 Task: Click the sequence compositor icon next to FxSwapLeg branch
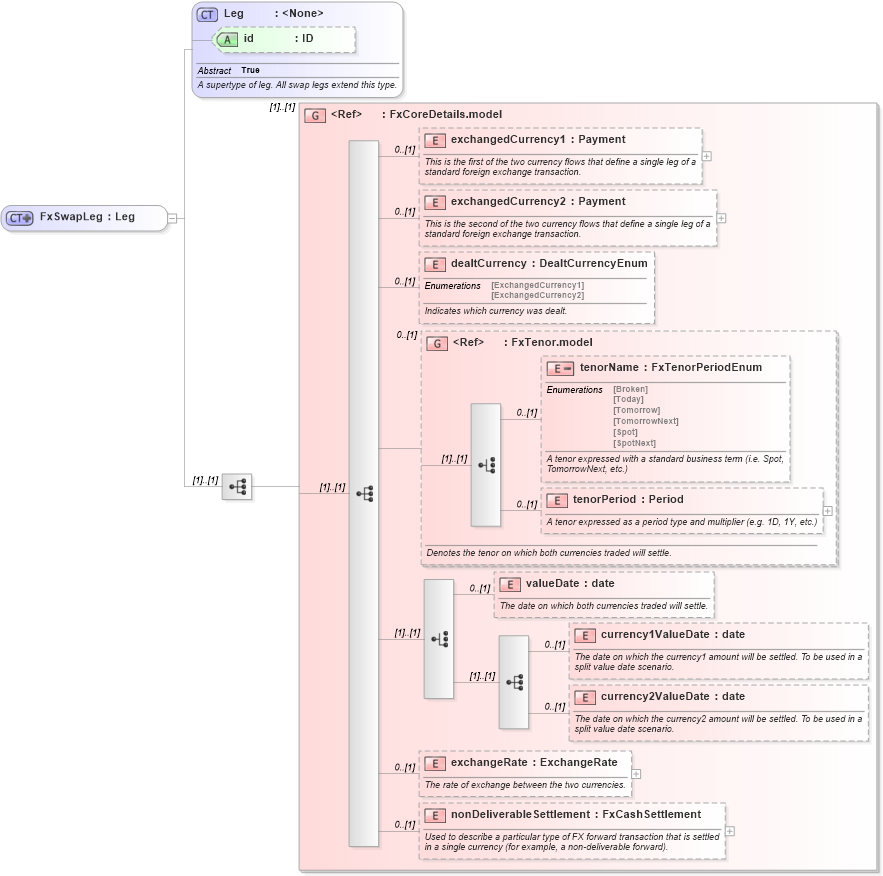point(237,486)
